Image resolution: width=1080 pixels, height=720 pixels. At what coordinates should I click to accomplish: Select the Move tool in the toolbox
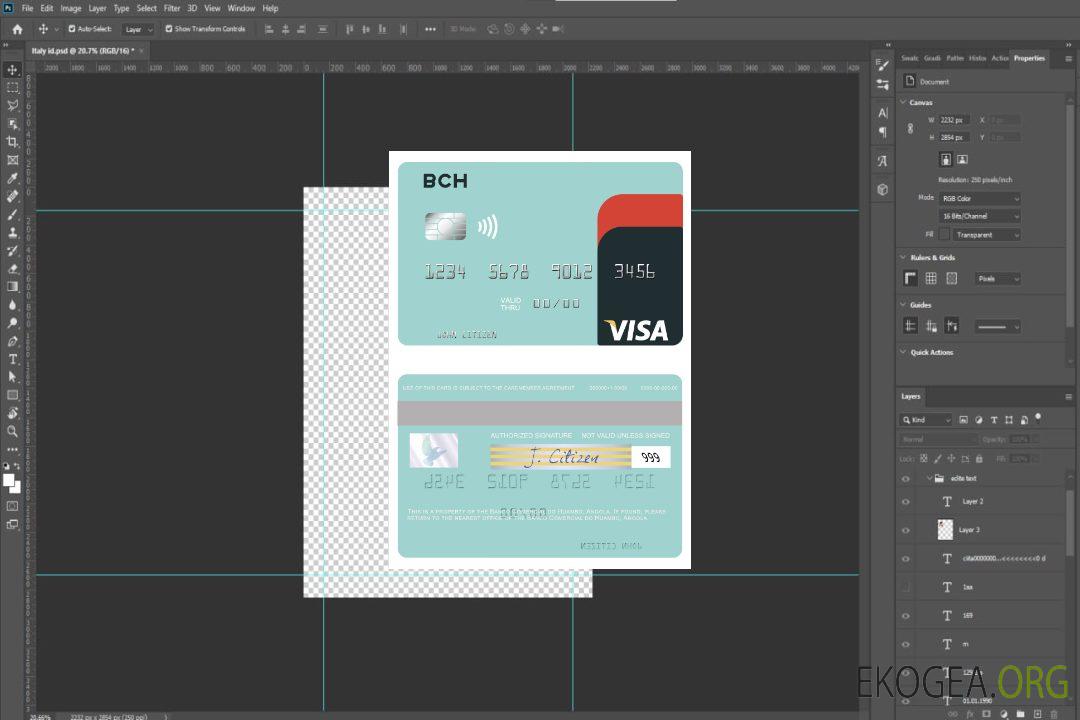tap(12, 70)
